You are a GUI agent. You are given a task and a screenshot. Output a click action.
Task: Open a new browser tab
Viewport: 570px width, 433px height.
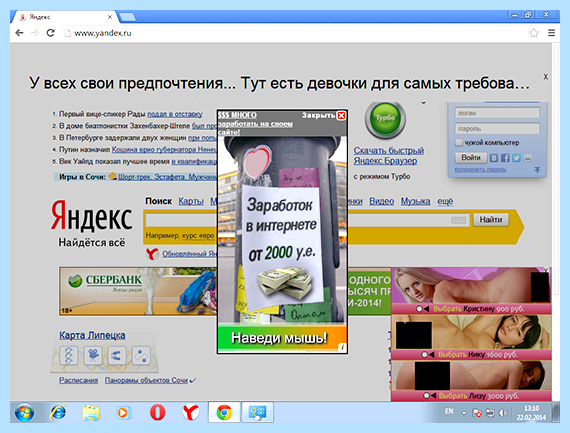click(x=128, y=17)
